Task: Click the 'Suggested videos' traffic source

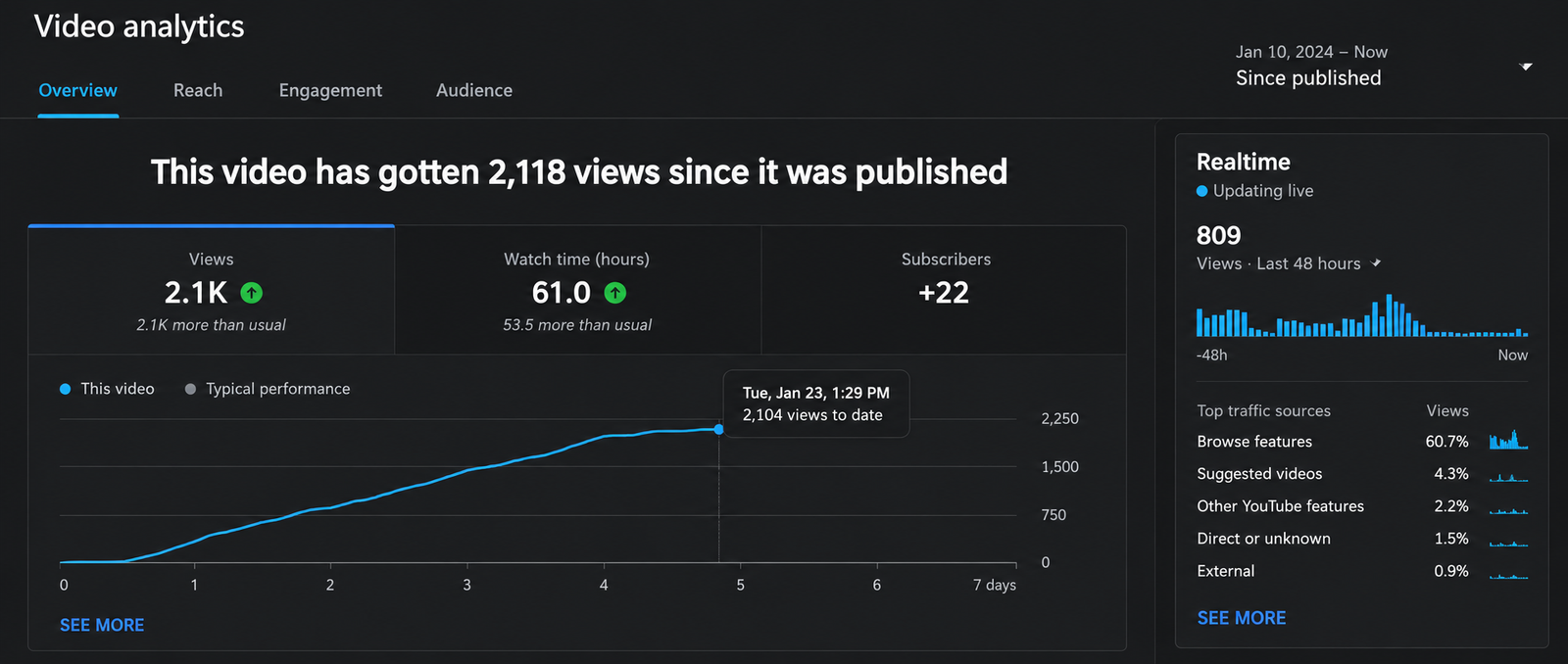Action: click(x=1259, y=474)
